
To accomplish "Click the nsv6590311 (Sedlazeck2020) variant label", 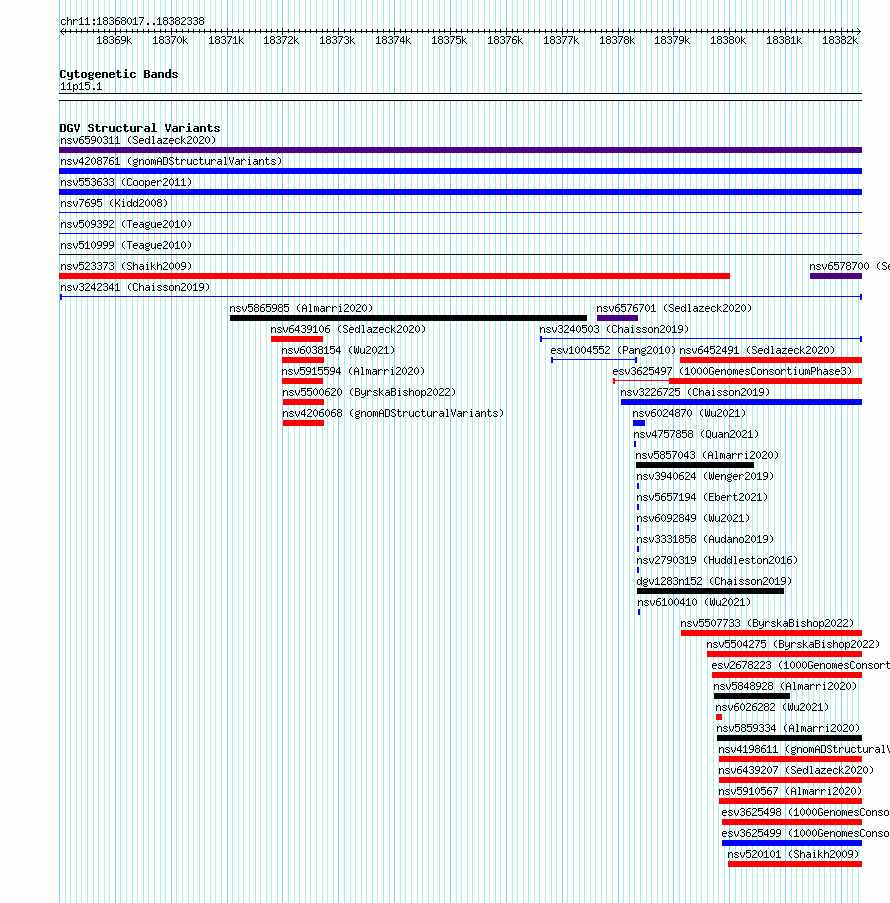I will click(138, 141).
